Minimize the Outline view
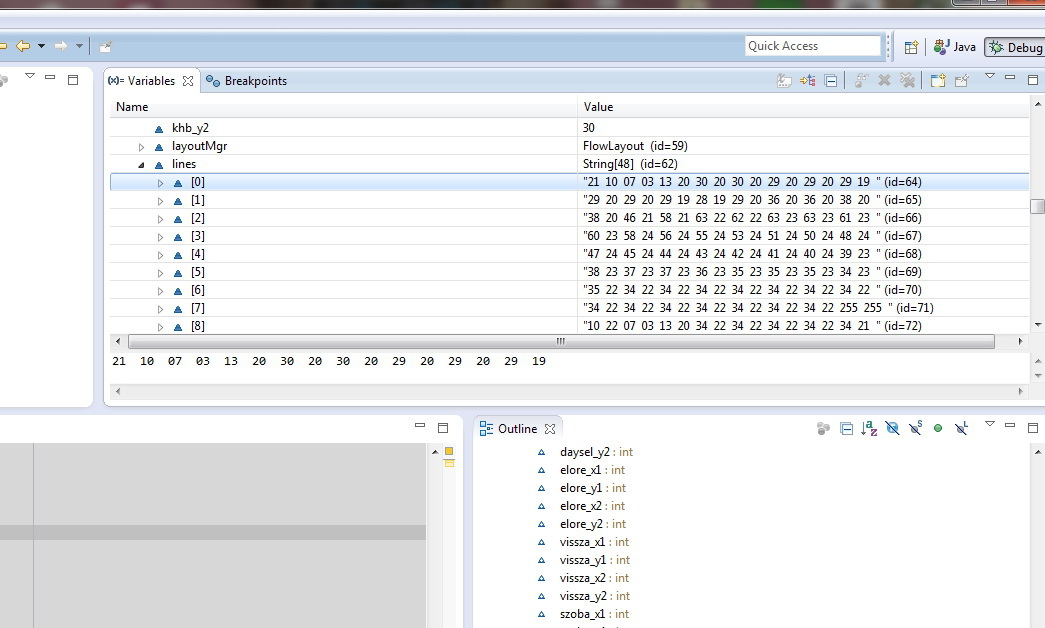The width and height of the screenshot is (1045, 628). pos(1010,425)
